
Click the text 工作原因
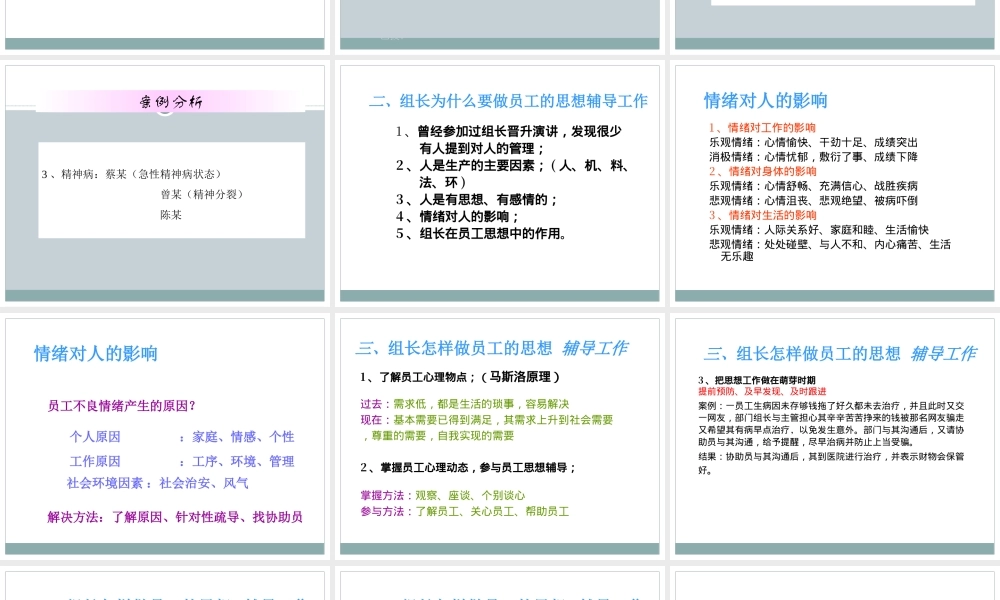(x=95, y=461)
